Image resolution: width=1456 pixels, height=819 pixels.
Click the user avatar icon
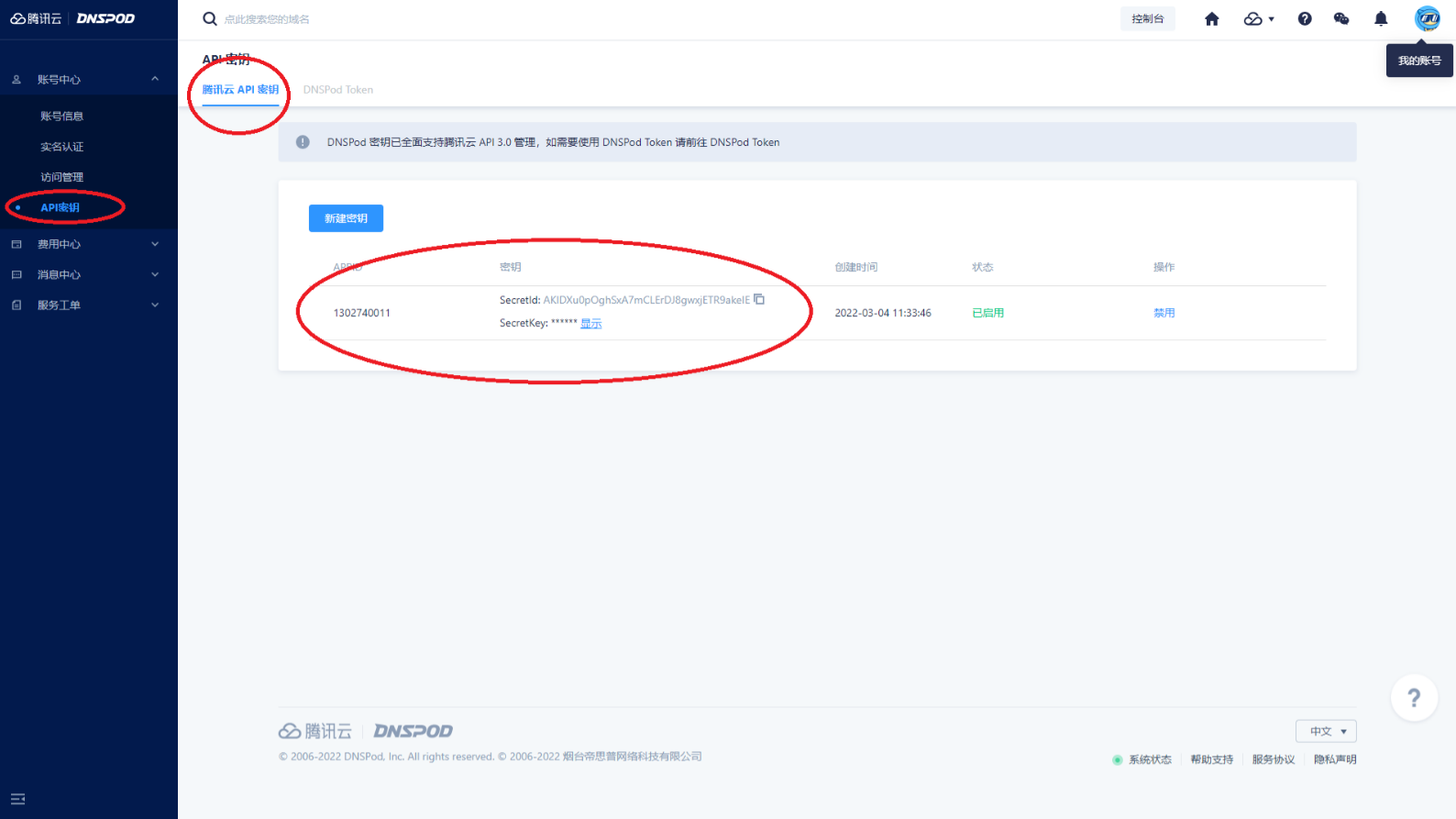click(1427, 18)
